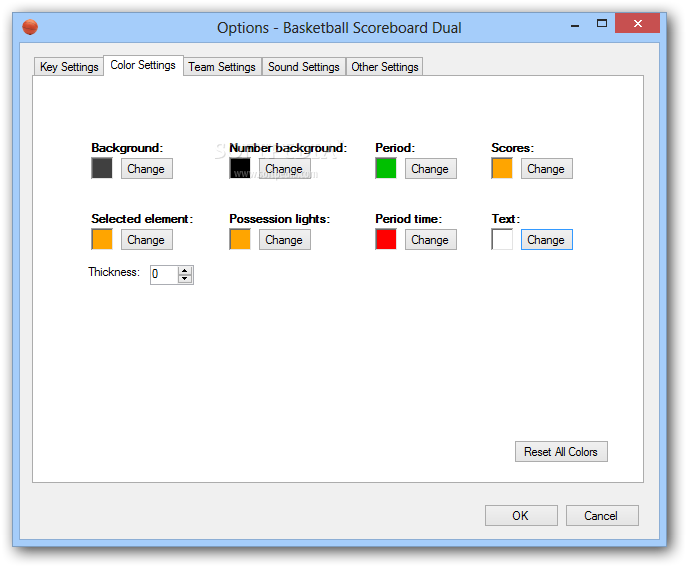Increase Thickness with the up arrow
687x567 pixels.
tap(185, 270)
